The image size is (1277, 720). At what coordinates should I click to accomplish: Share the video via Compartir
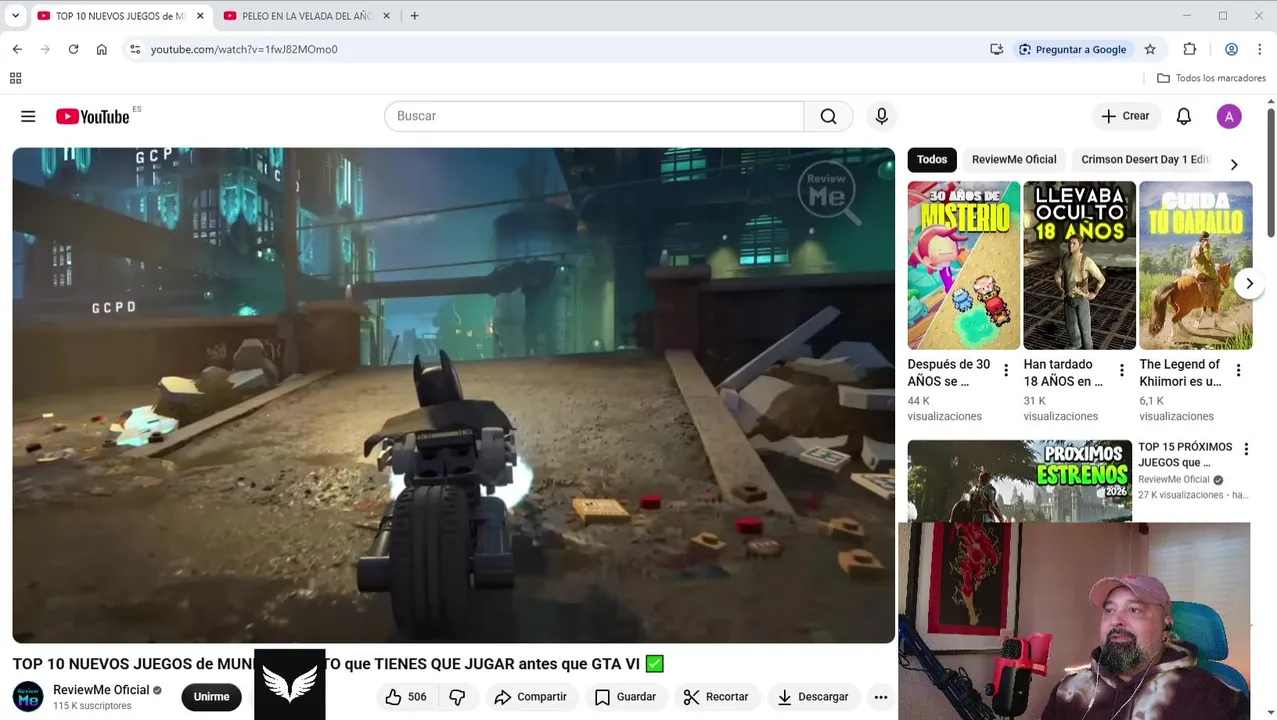tap(530, 697)
